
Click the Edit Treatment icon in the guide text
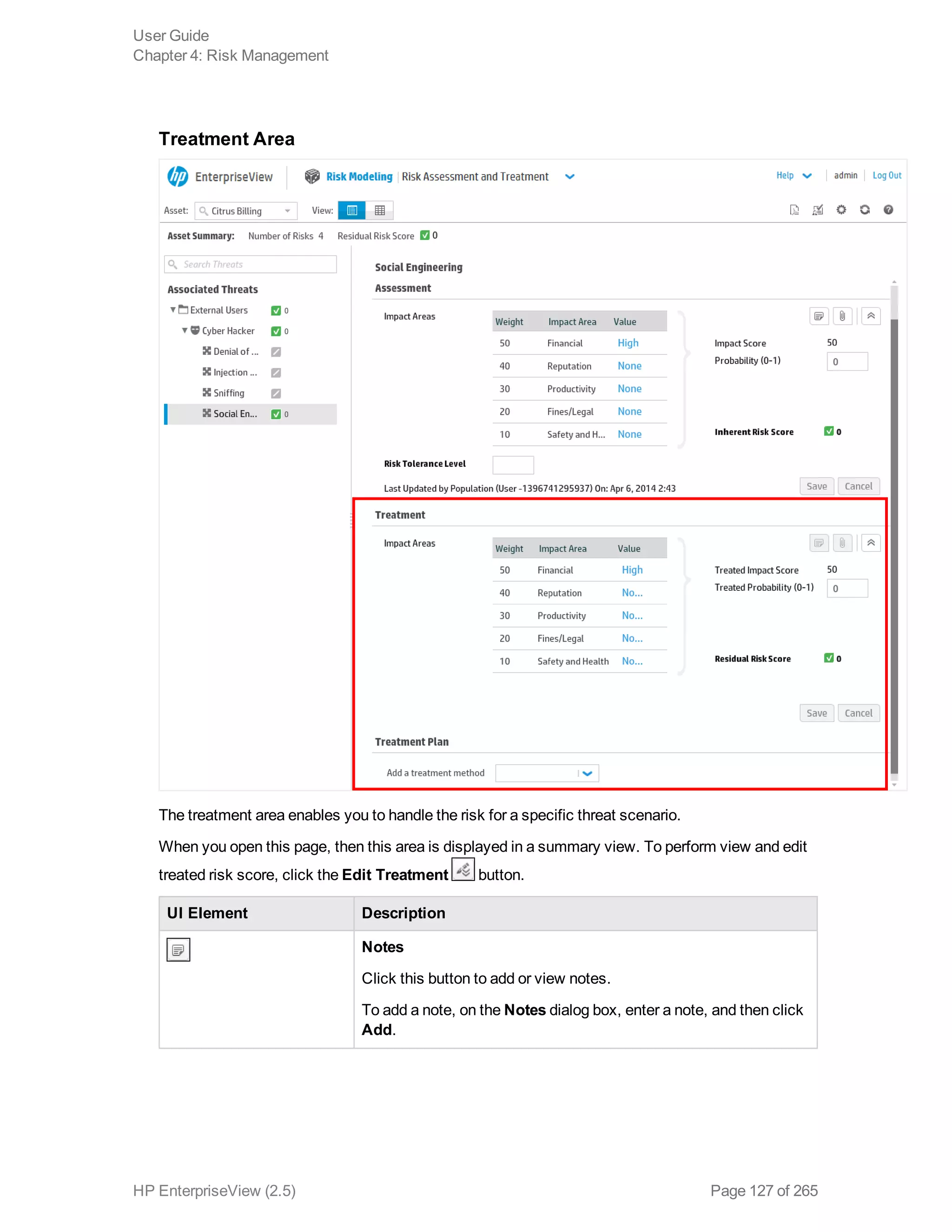[463, 869]
